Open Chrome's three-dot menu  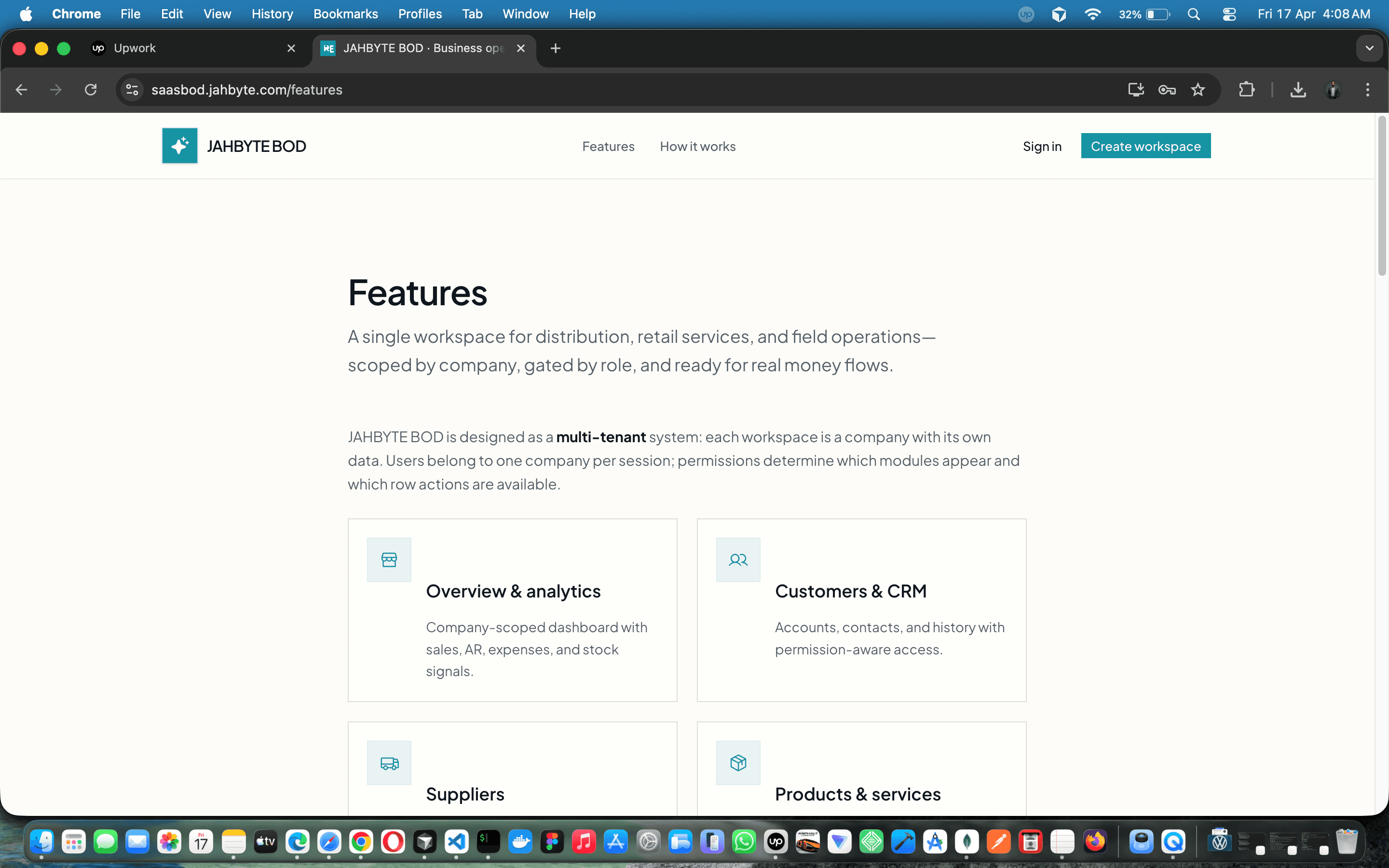point(1368,90)
